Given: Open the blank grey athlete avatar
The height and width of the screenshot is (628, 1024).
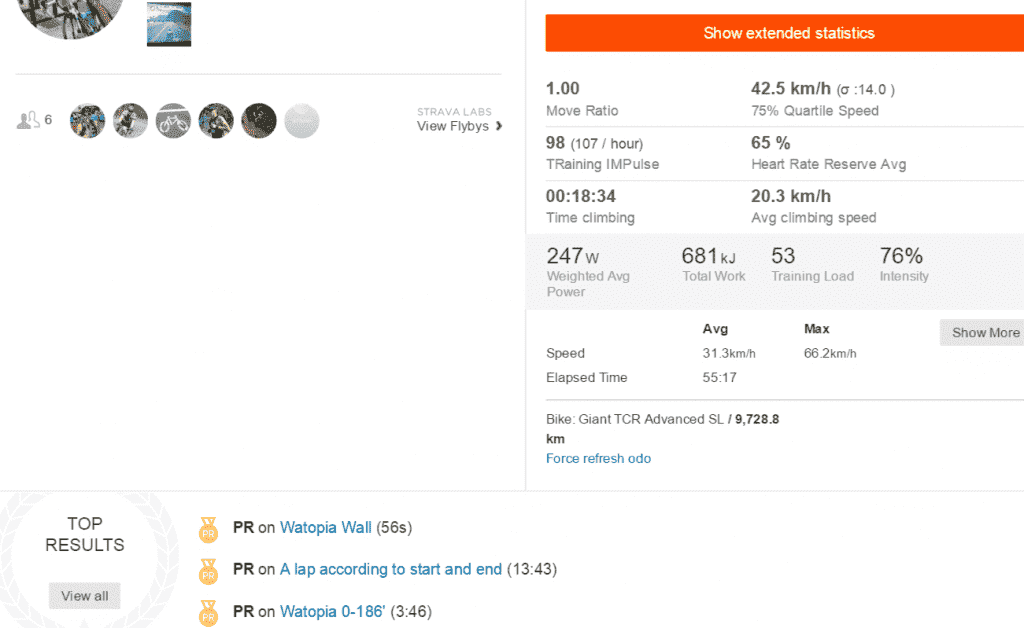Looking at the screenshot, I should point(302,121).
